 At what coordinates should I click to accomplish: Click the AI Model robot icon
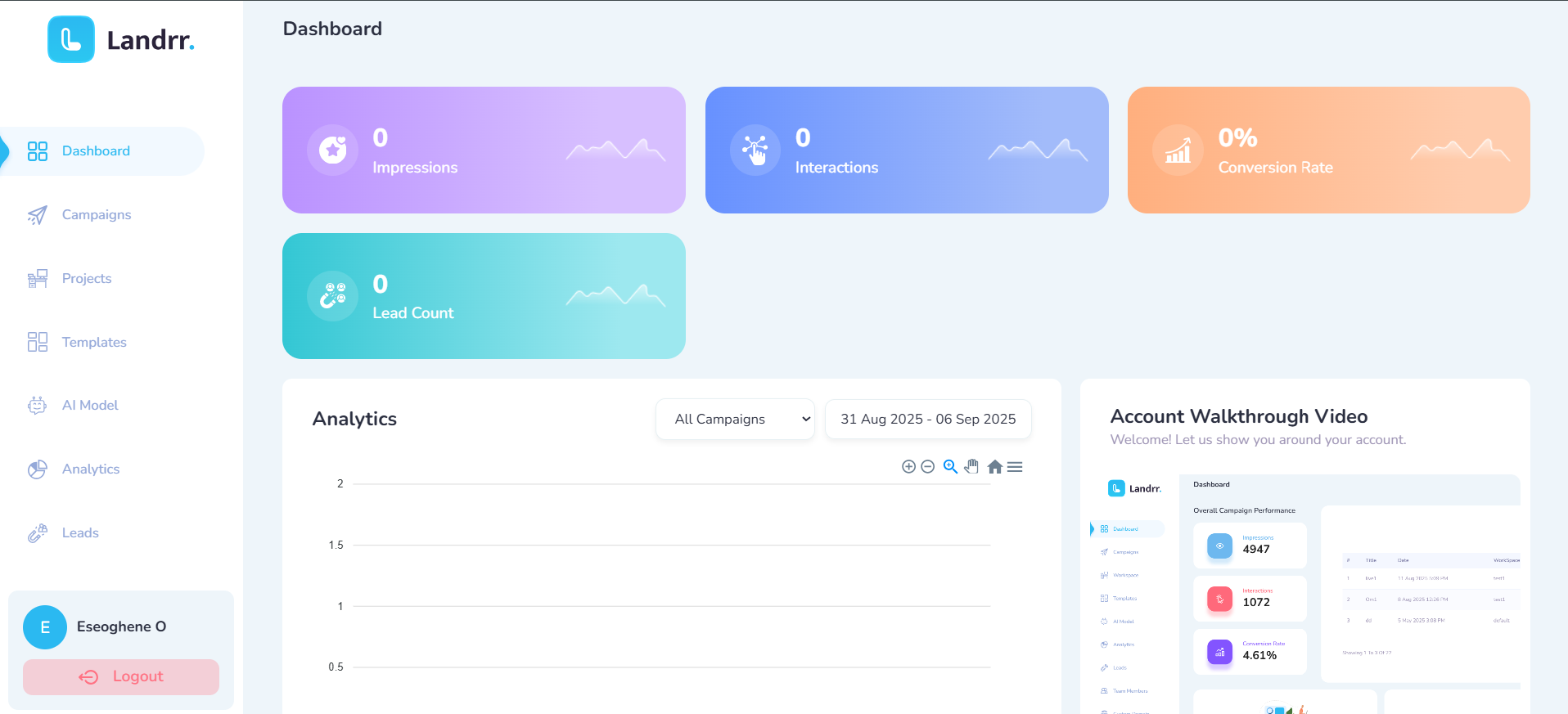pos(38,406)
